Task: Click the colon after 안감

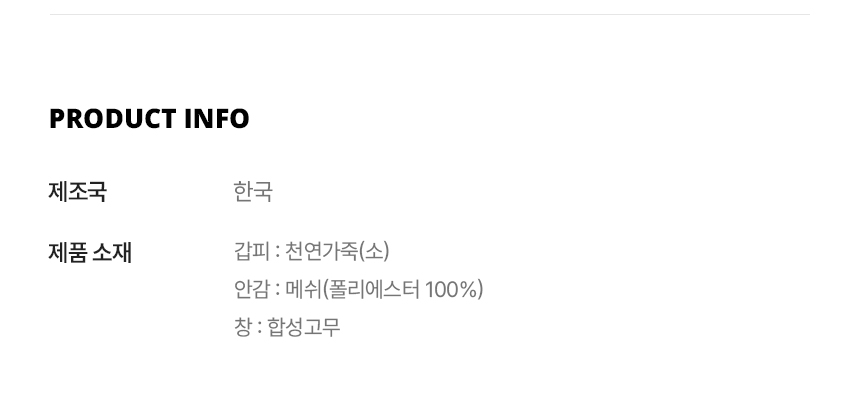Action: click(x=277, y=290)
